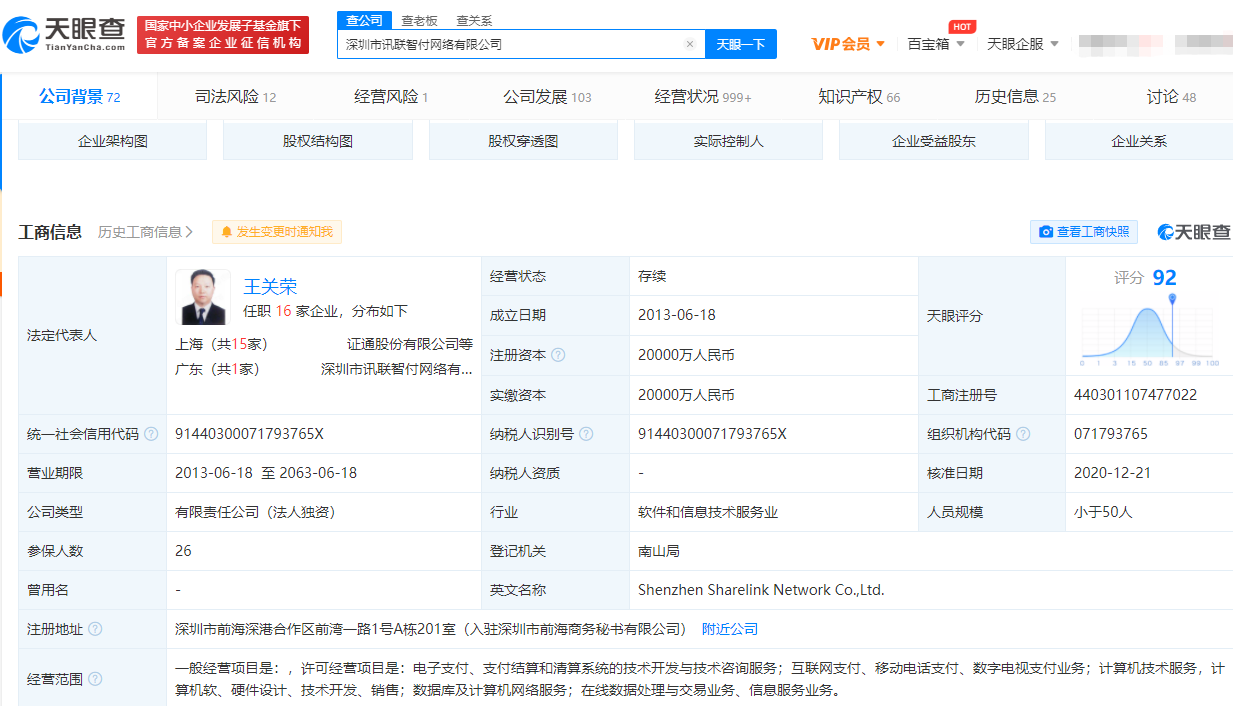Click help icon next to 注册资本

coord(558,355)
